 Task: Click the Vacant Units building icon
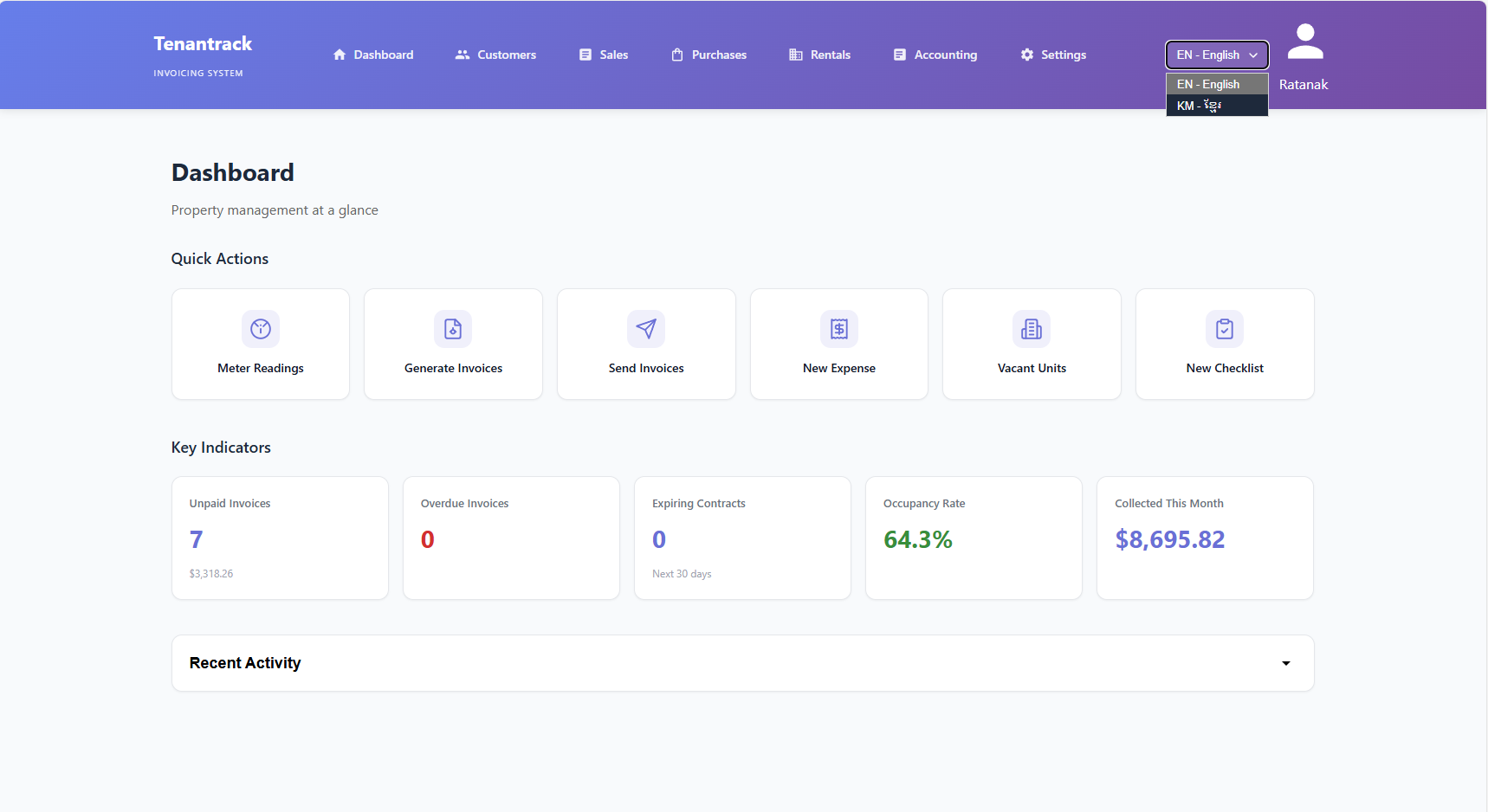point(1032,329)
